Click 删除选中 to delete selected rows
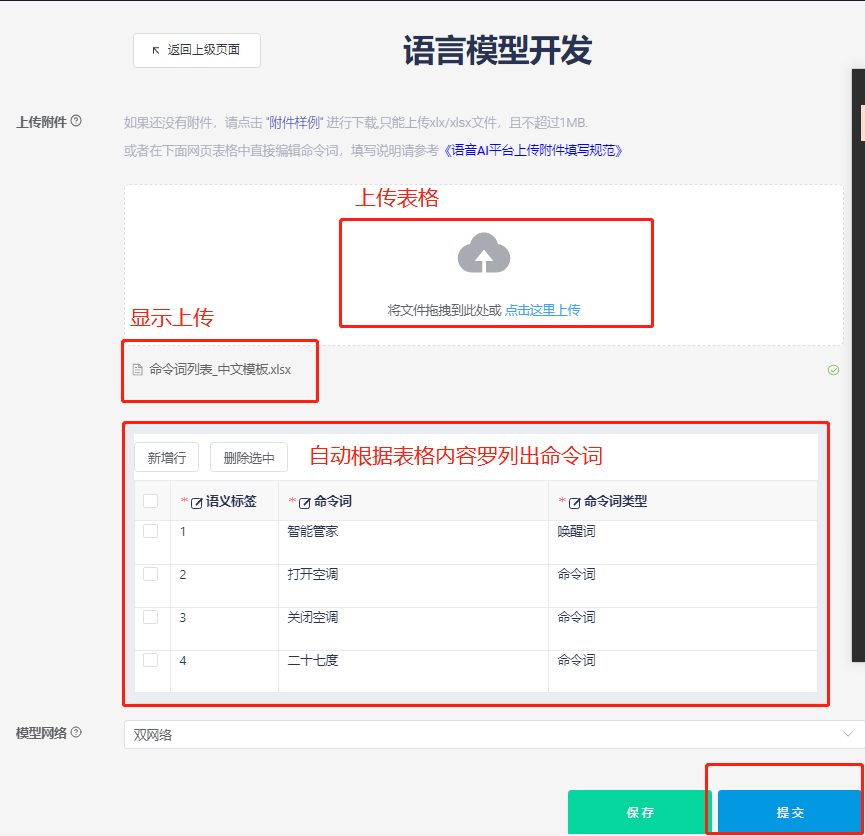The height and width of the screenshot is (836, 865). (248, 457)
